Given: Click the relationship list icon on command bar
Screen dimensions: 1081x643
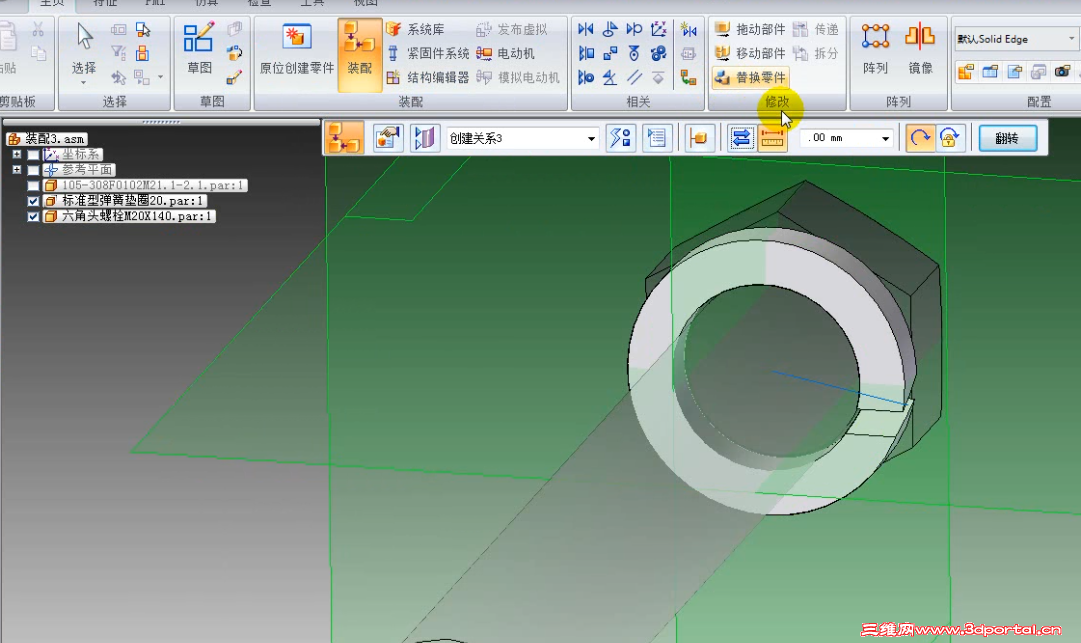Looking at the screenshot, I should (x=656, y=138).
